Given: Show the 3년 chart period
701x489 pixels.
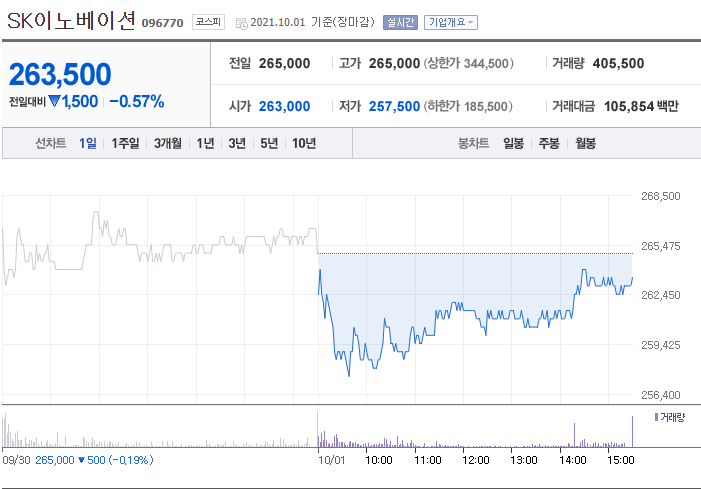Looking at the screenshot, I should [237, 143].
